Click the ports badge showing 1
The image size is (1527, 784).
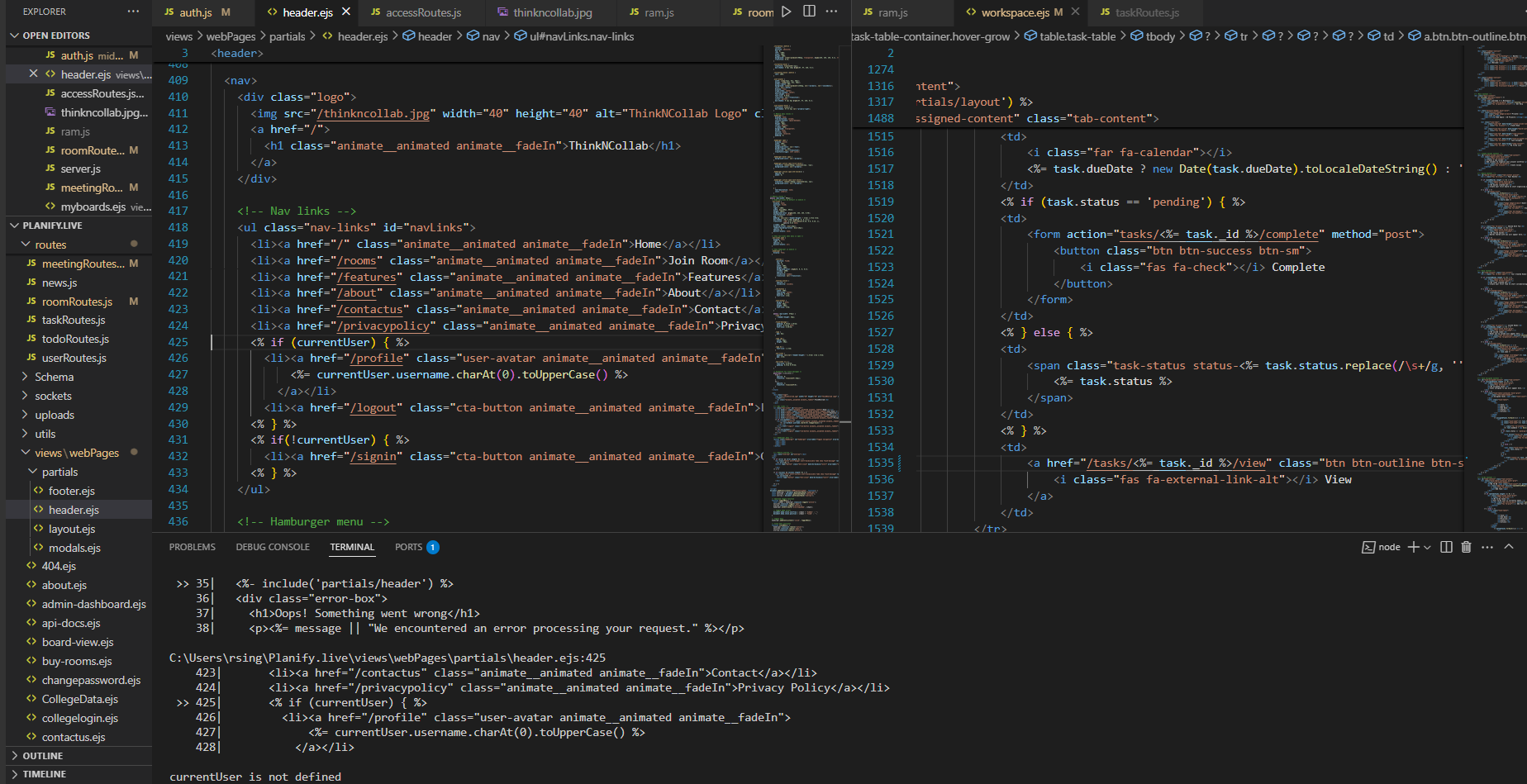[432, 547]
